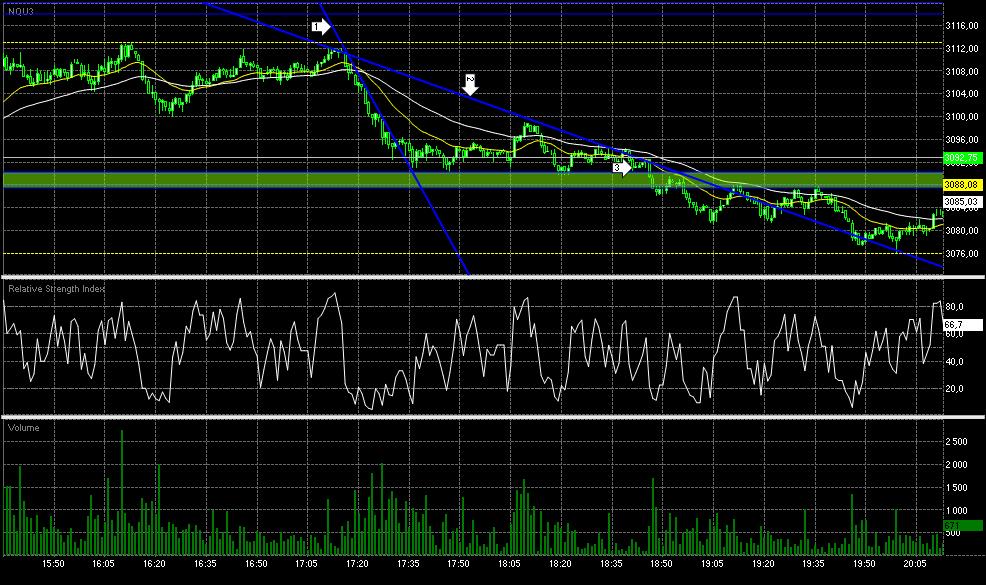Click the 17:35 time axis label
The image size is (986, 585).
(x=409, y=564)
